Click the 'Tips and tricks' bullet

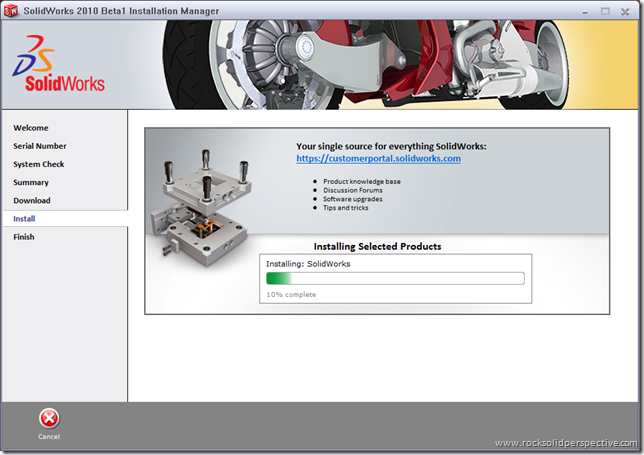345,207
